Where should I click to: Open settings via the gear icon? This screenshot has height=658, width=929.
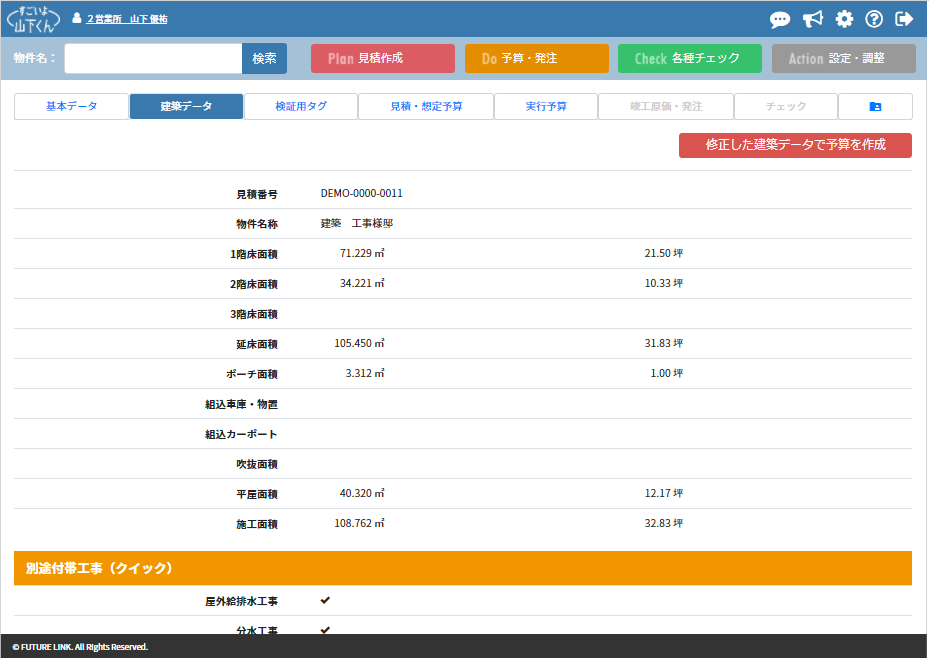(844, 19)
